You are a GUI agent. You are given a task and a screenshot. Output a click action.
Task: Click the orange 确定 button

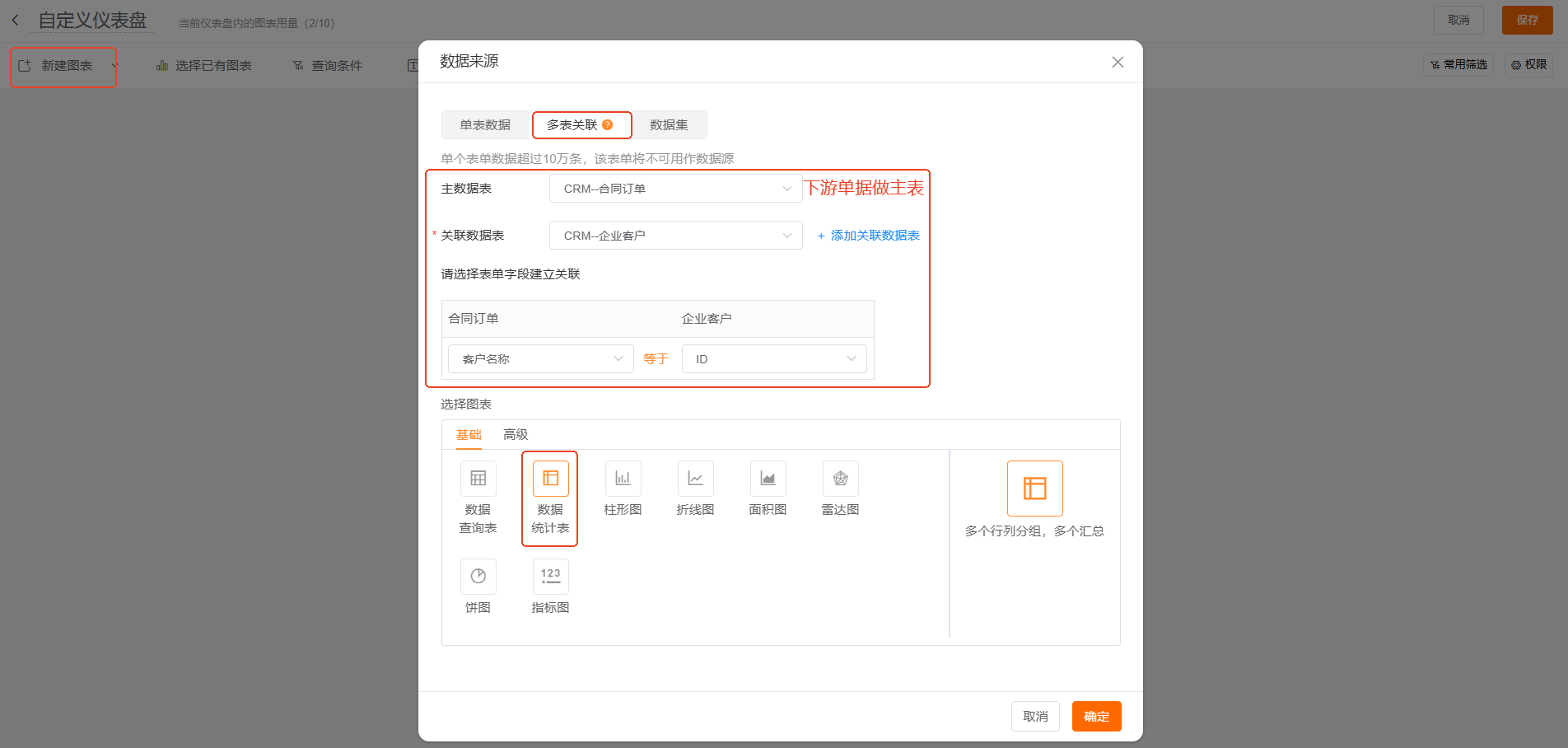click(x=1096, y=717)
